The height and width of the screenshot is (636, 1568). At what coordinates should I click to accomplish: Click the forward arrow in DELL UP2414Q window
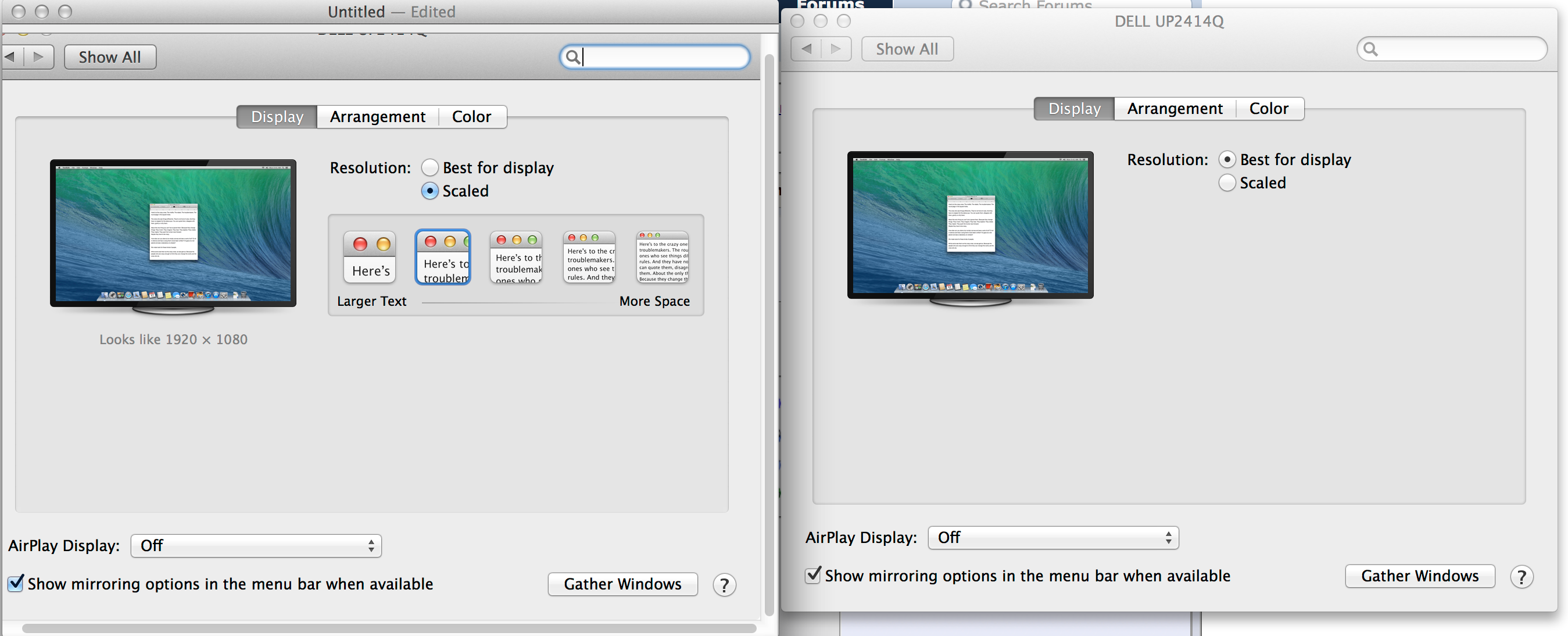836,49
